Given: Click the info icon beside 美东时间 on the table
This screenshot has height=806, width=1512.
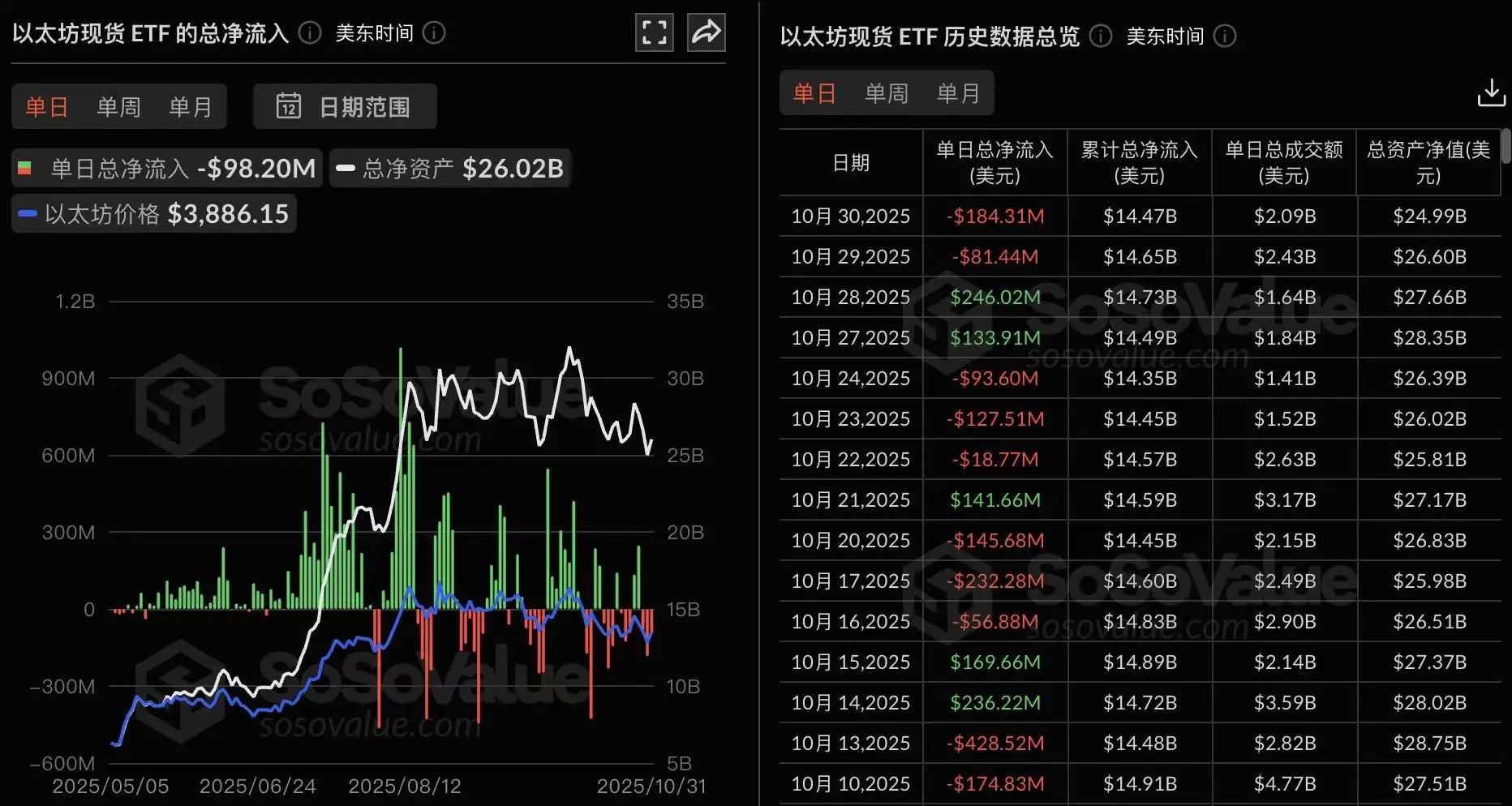Looking at the screenshot, I should 1226,36.
